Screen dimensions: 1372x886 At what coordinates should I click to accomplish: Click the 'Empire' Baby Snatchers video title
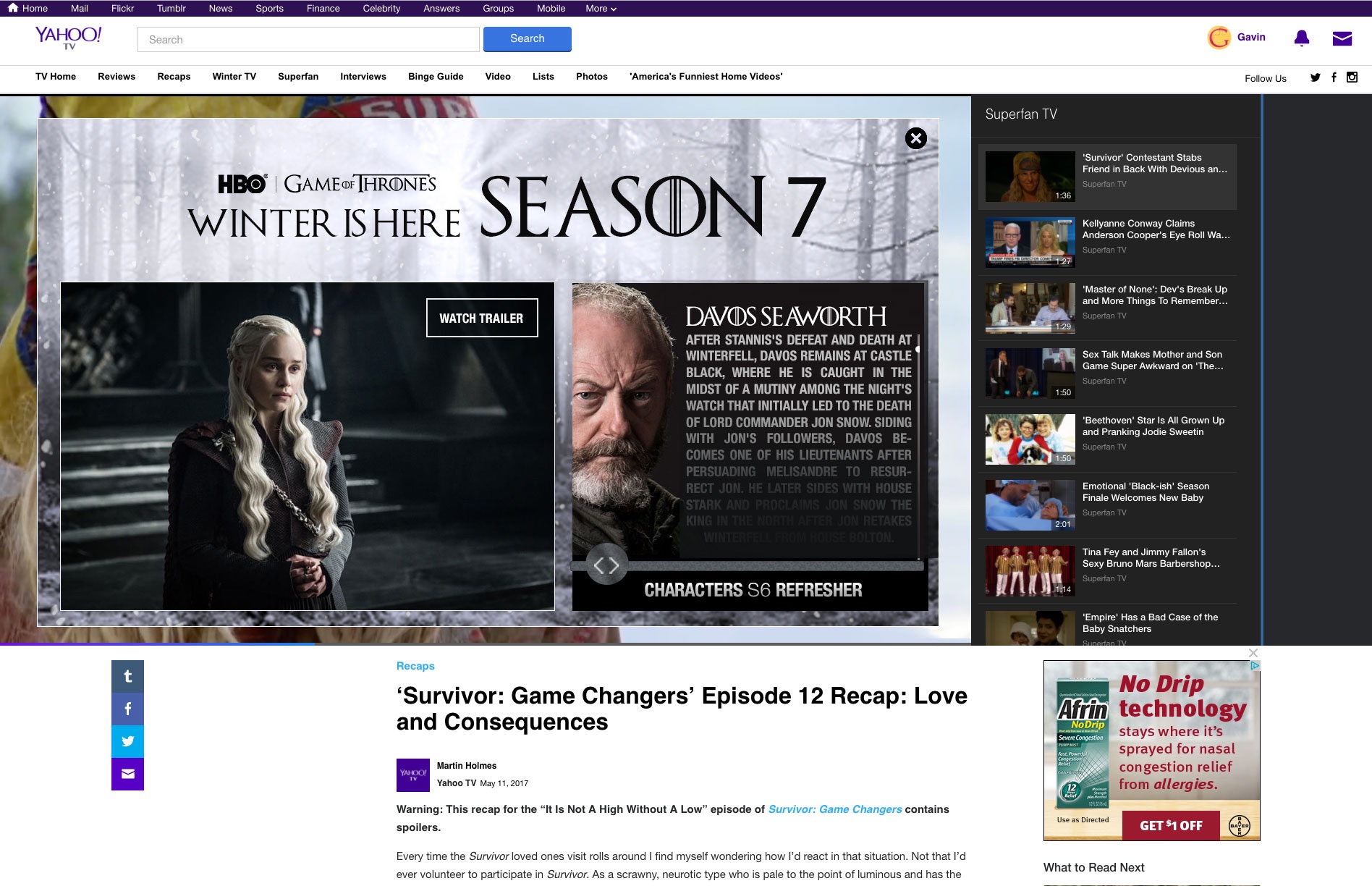(1151, 623)
